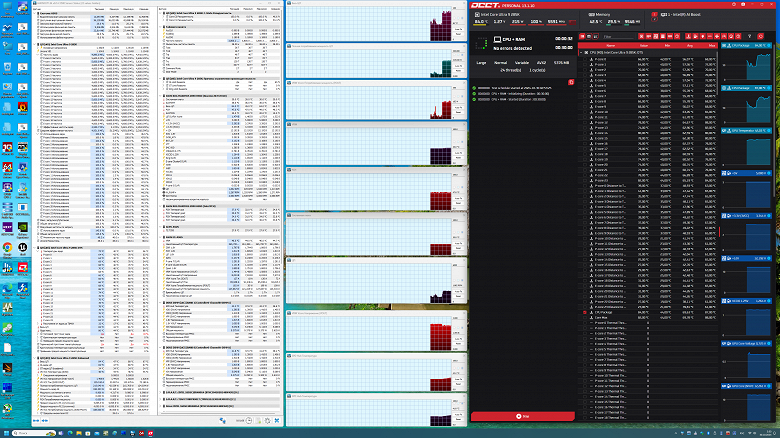Tick the P-core 1 checkbox in OCCT table
The height and width of the screenshot is (438, 780).
tap(585, 64)
